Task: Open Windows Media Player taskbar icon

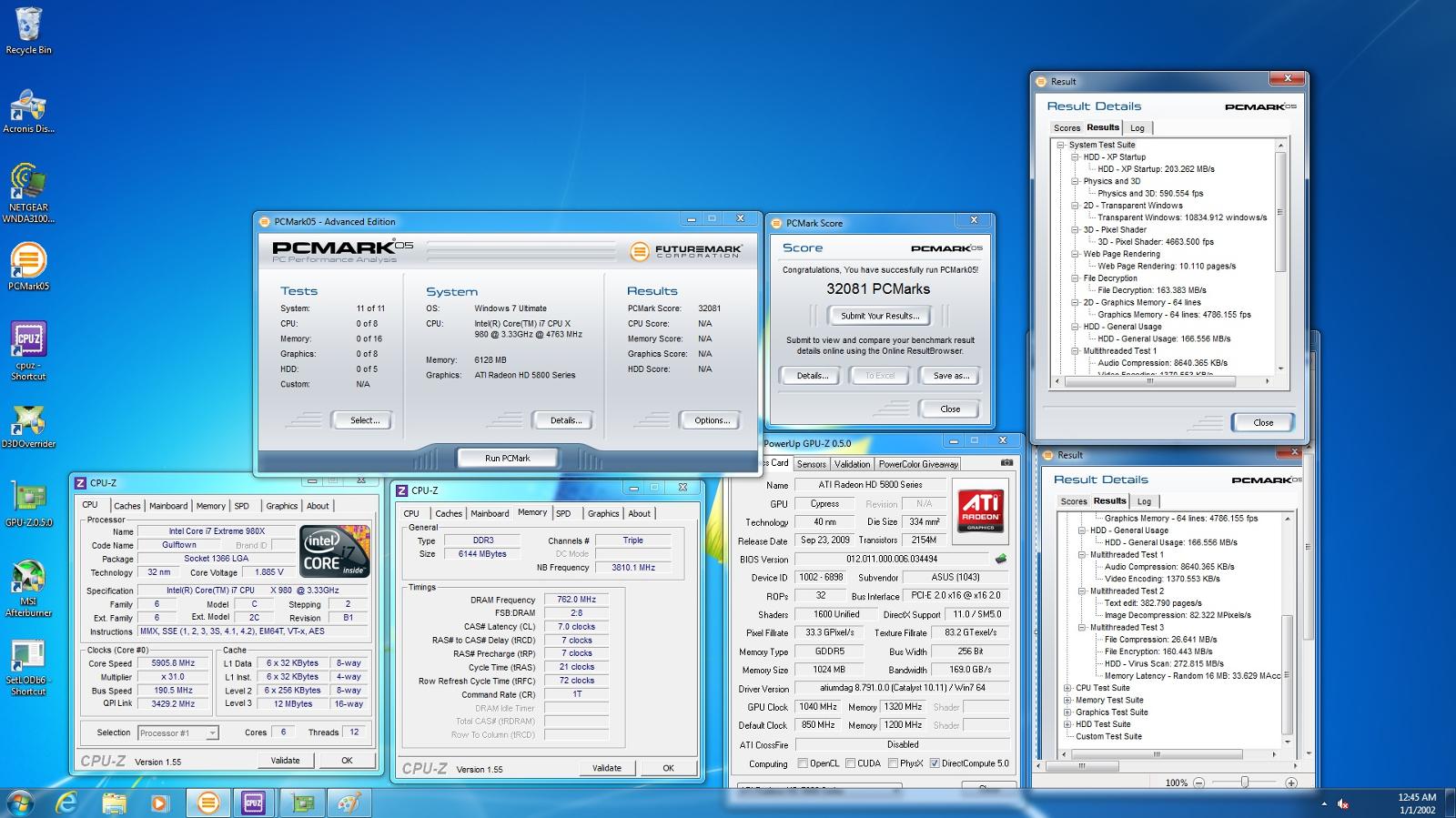Action: click(x=160, y=803)
